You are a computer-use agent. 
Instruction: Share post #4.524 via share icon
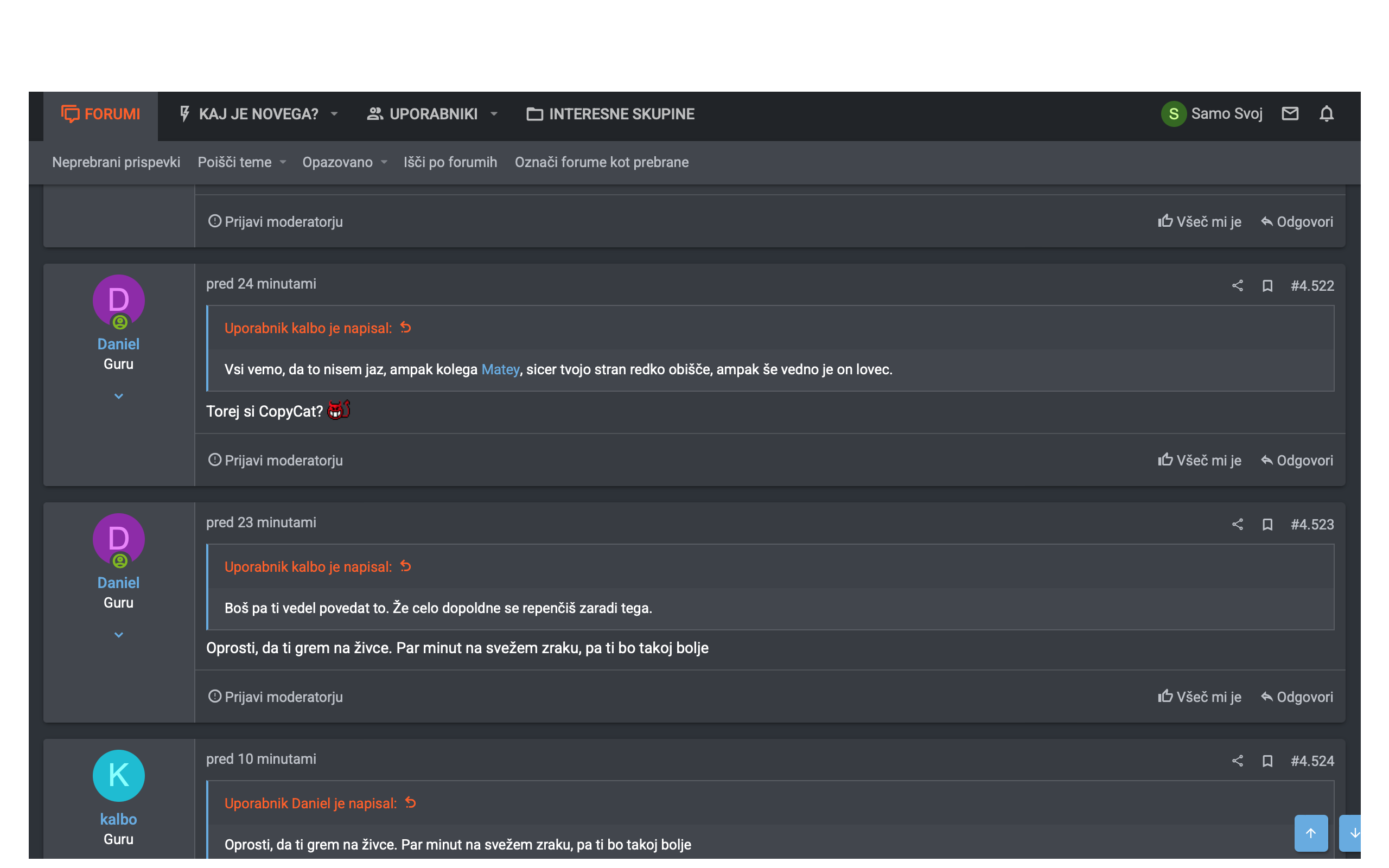point(1238,761)
